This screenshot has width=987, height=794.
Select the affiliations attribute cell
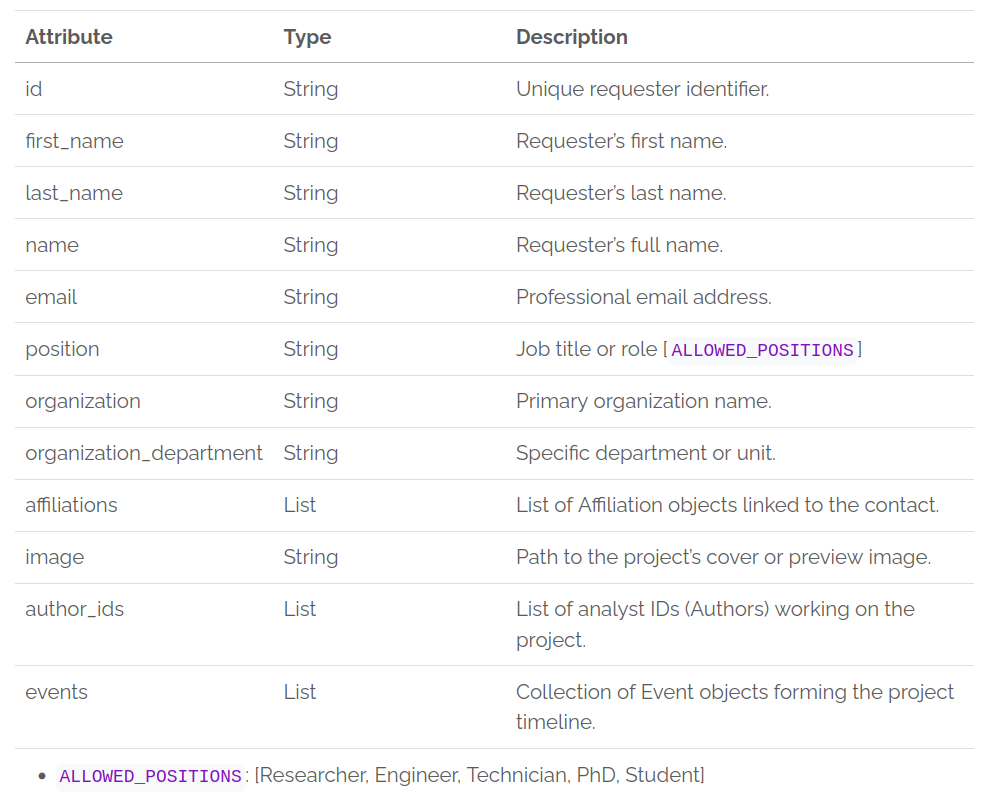click(71, 505)
